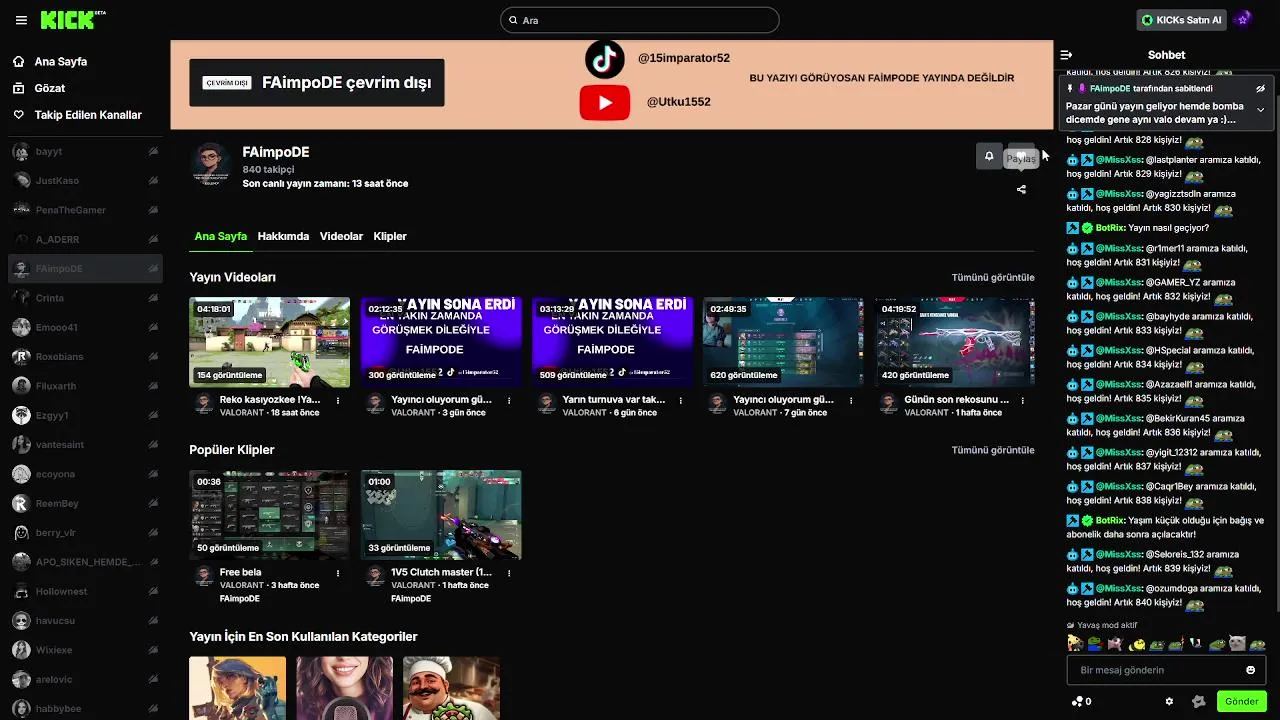The width and height of the screenshot is (1280, 720).
Task: Open the chat settings gear icon
Action: 1169,701
